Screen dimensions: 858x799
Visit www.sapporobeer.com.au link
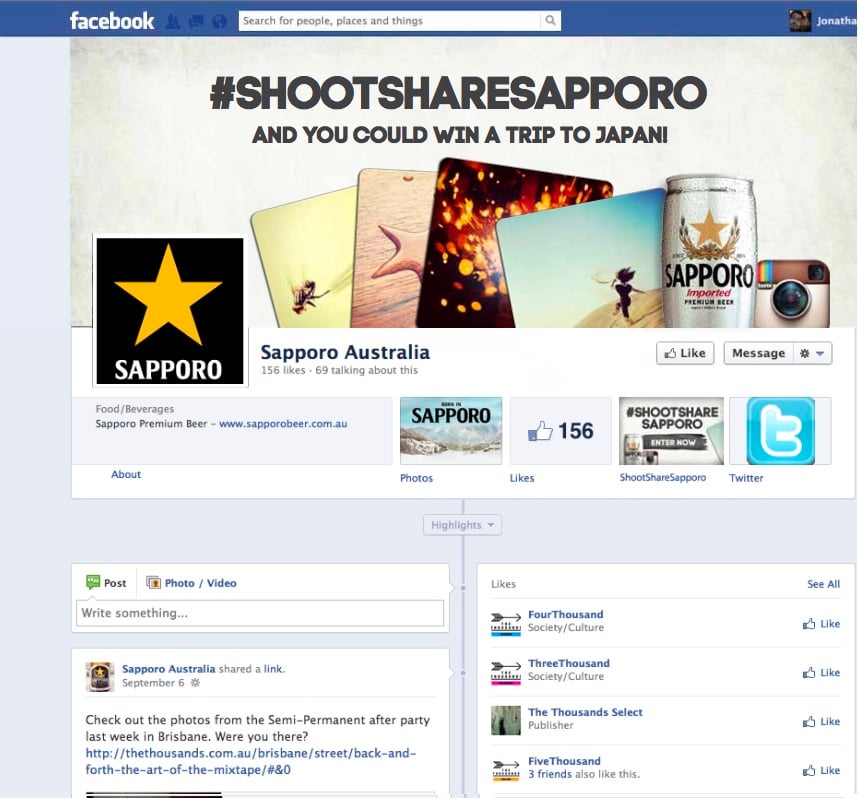[x=283, y=424]
